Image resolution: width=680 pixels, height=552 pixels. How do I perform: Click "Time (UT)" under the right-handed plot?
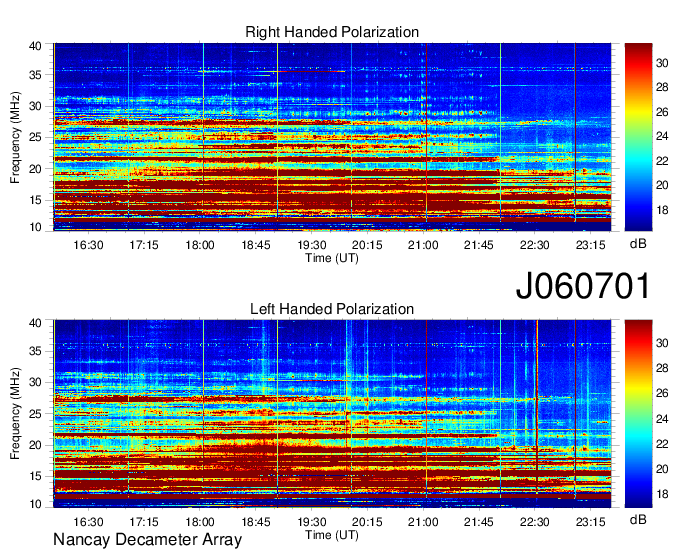click(x=332, y=258)
